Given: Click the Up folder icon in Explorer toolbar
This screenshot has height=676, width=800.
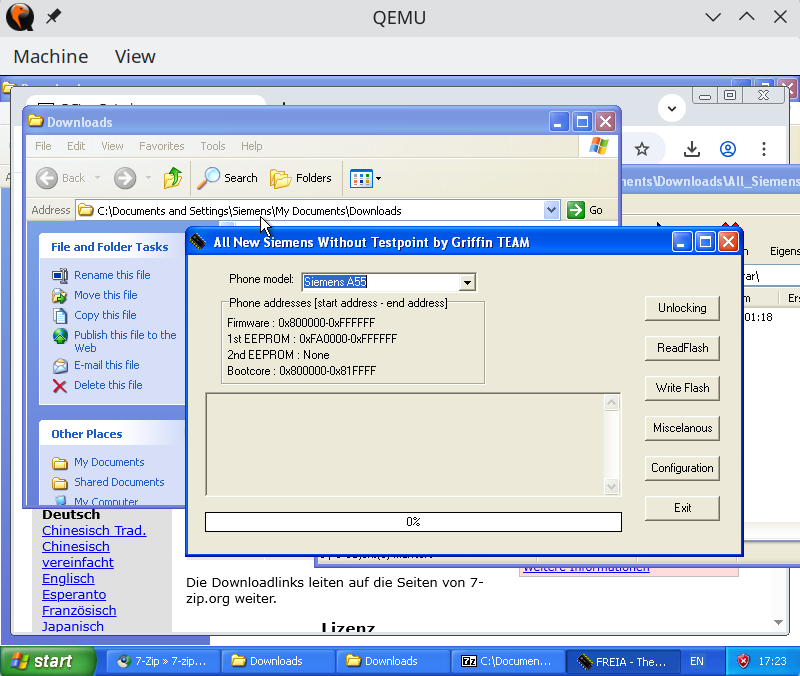Looking at the screenshot, I should 173,178.
